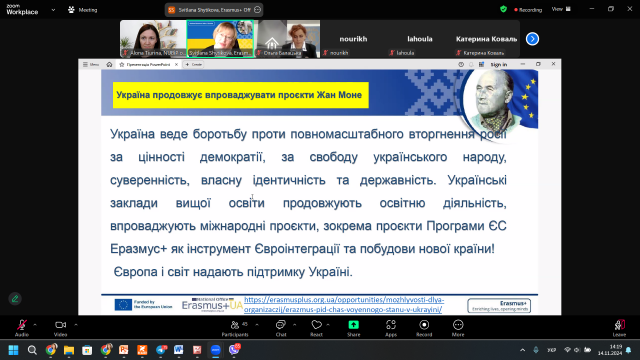This screenshot has height=360, width=640.
Task: Open the erasmusplus.org.ua hyperlink on slide
Action: (344, 304)
